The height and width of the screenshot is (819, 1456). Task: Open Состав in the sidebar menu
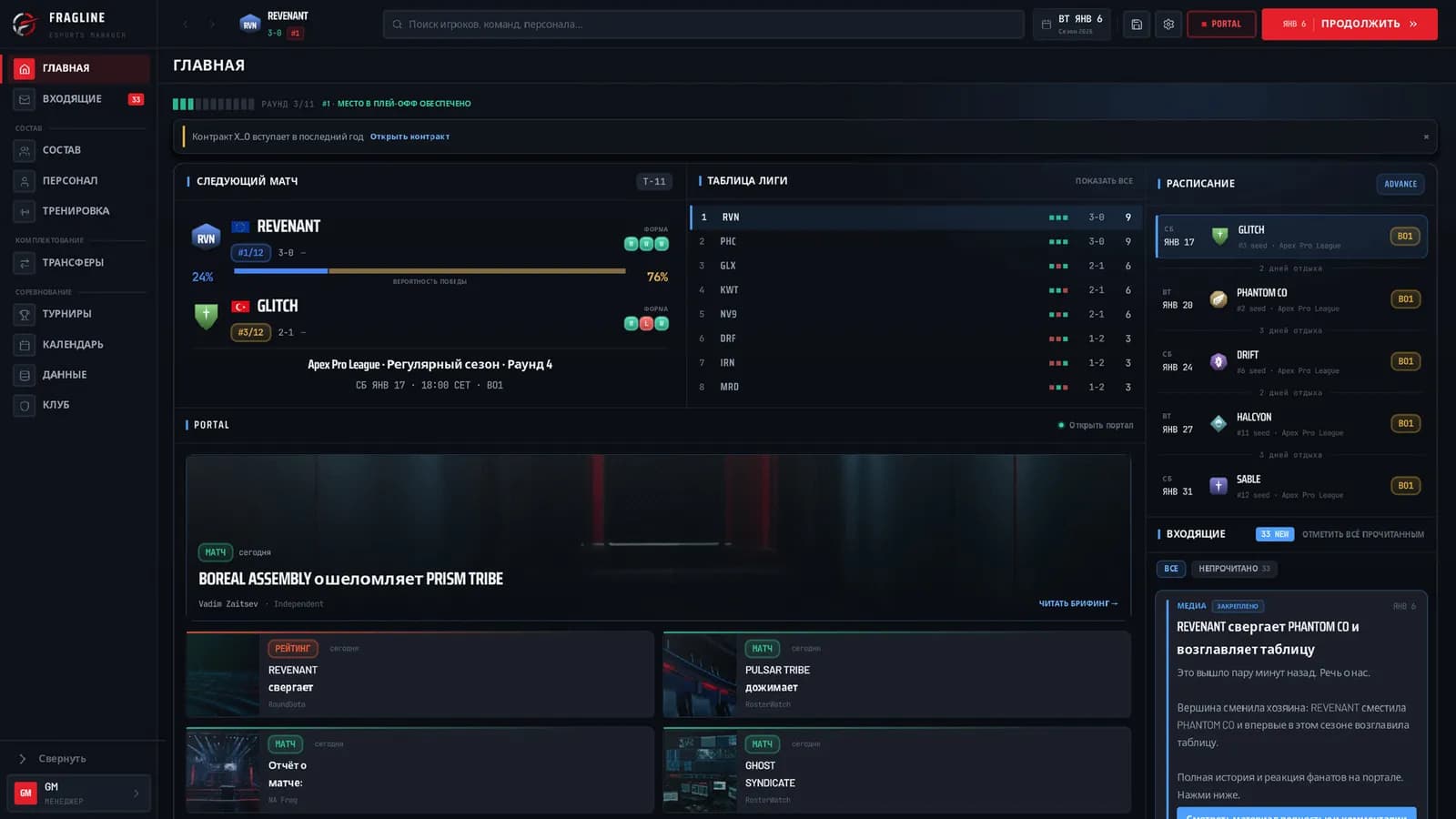tap(80, 150)
